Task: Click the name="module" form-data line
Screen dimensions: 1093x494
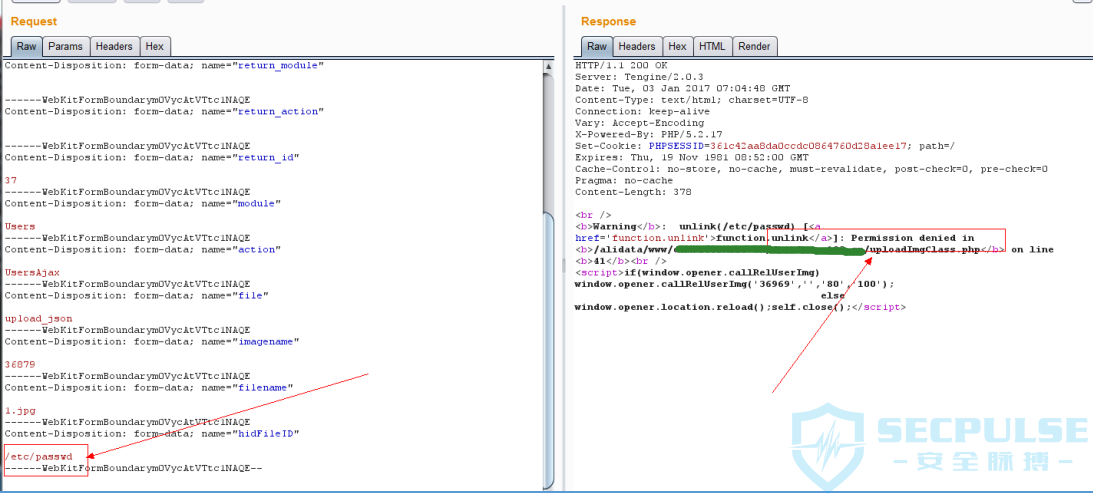Action: [143, 203]
